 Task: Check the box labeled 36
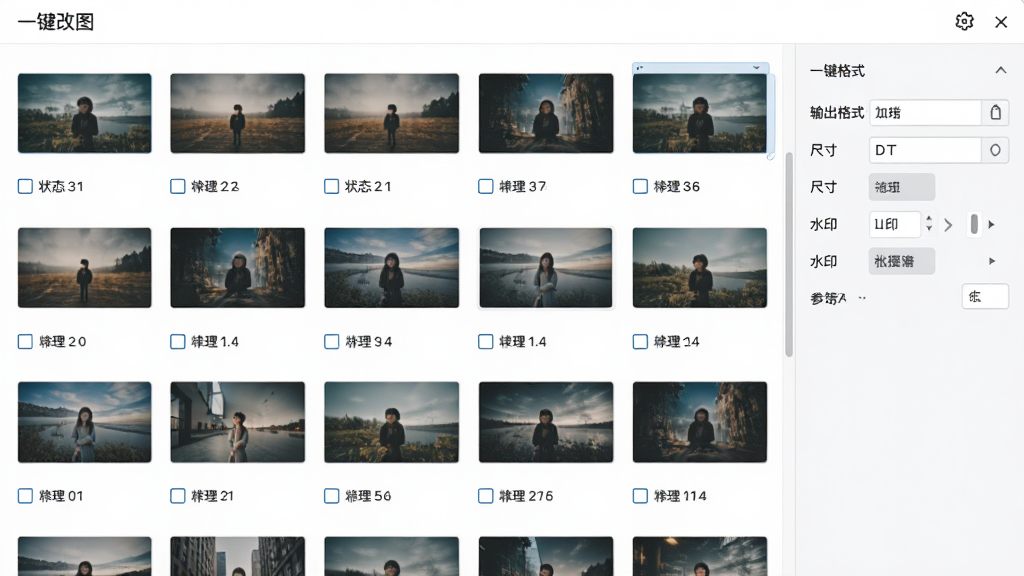click(x=640, y=187)
